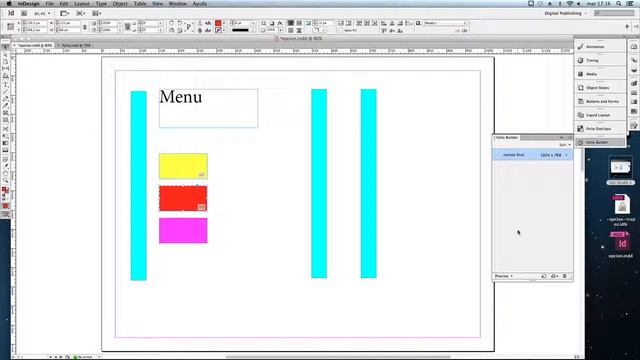640x360 pixels.
Task: Open the Folio Overlays panel
Action: coord(600,129)
